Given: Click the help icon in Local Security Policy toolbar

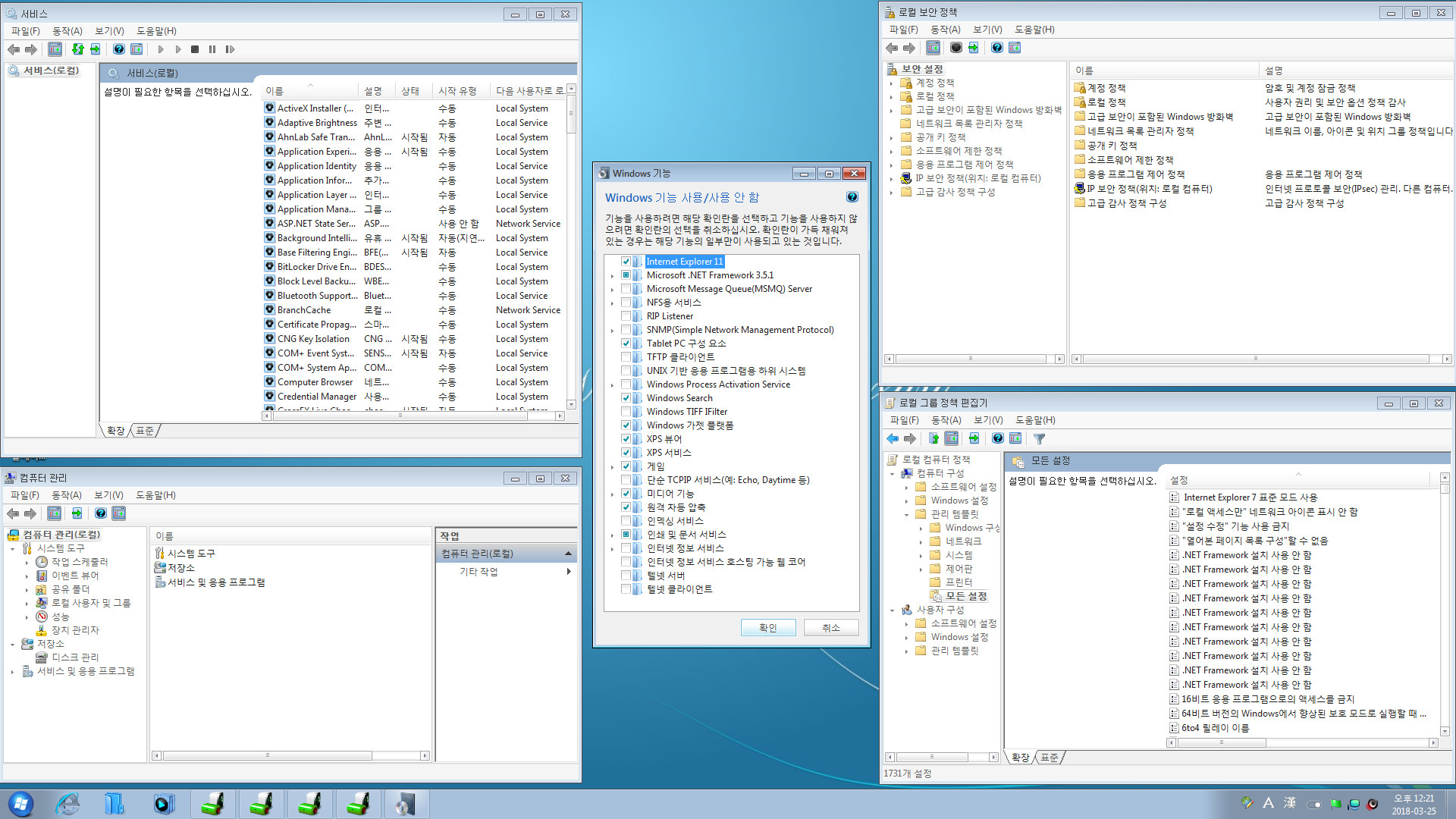Looking at the screenshot, I should (x=997, y=48).
